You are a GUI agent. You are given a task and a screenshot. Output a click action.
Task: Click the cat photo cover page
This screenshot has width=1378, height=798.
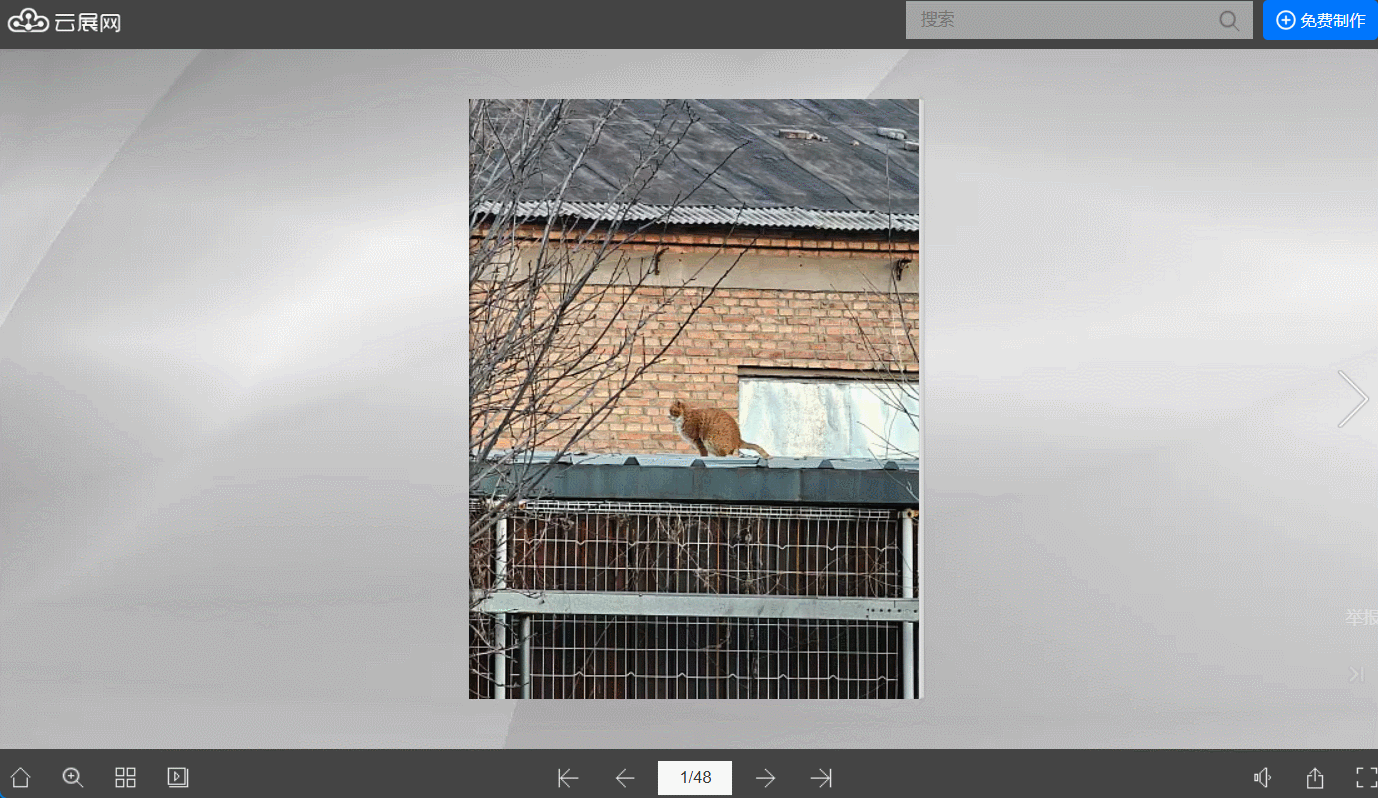[x=694, y=399]
